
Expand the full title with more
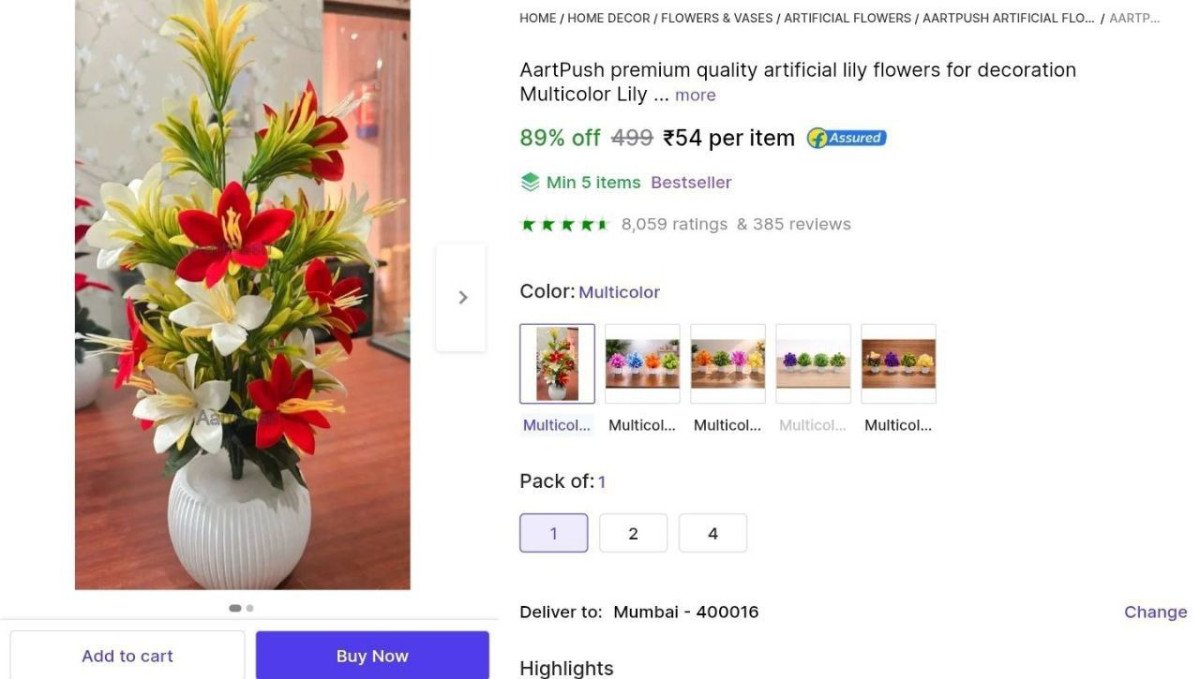(694, 94)
